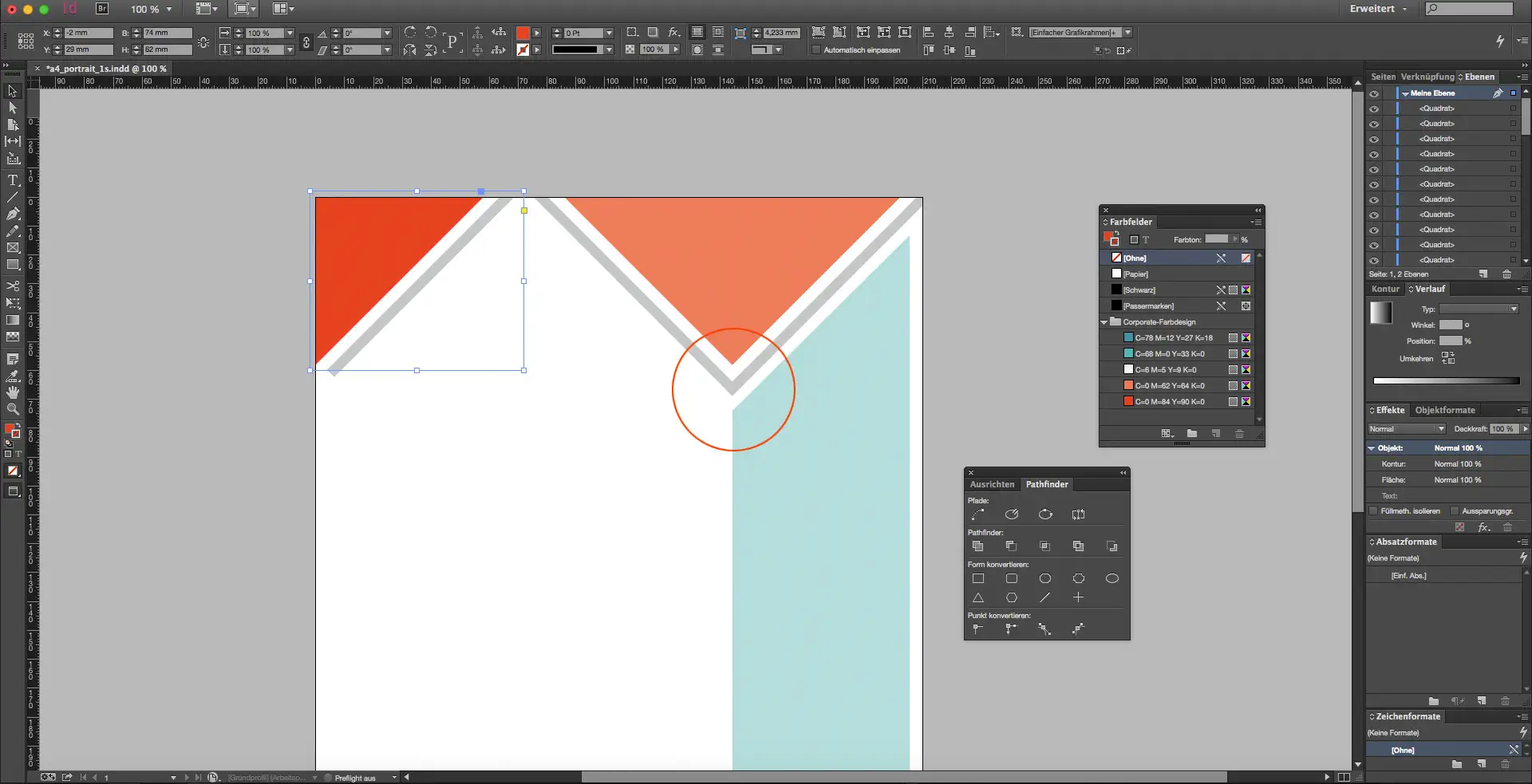Switch to the Ausrichten tab
The height and width of the screenshot is (784, 1532).
992,484
